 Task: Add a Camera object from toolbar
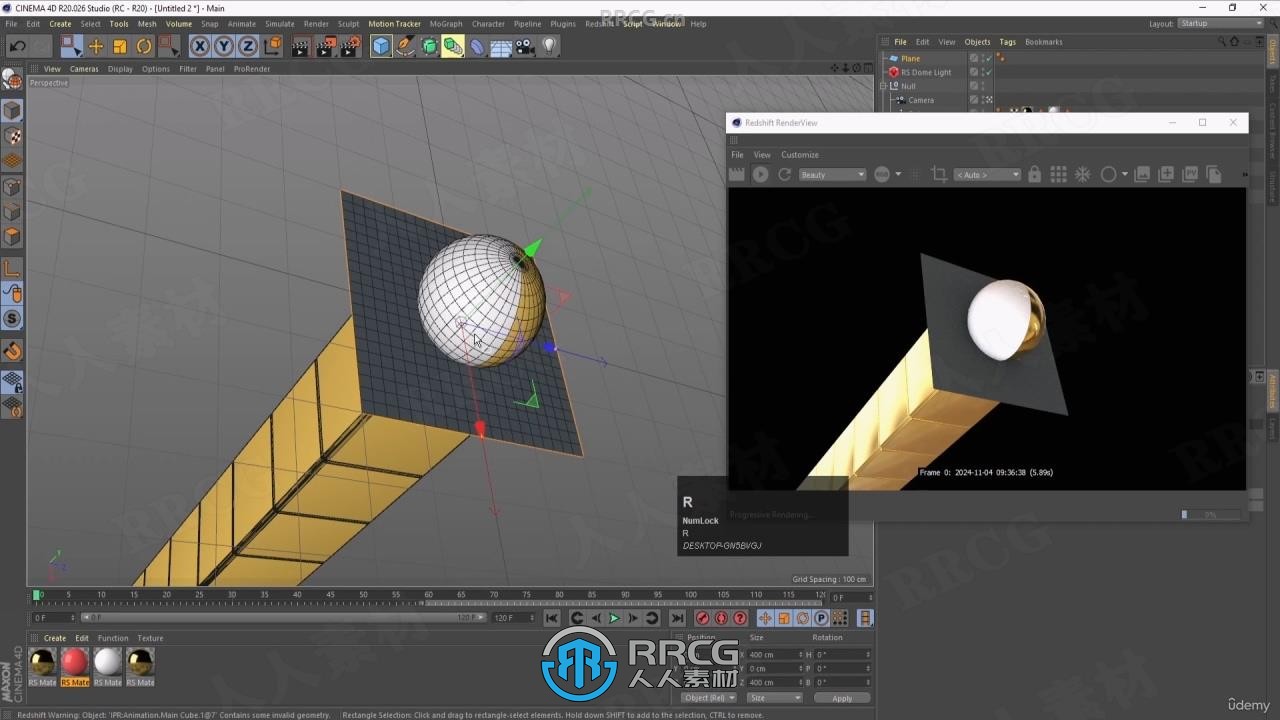tap(525, 46)
